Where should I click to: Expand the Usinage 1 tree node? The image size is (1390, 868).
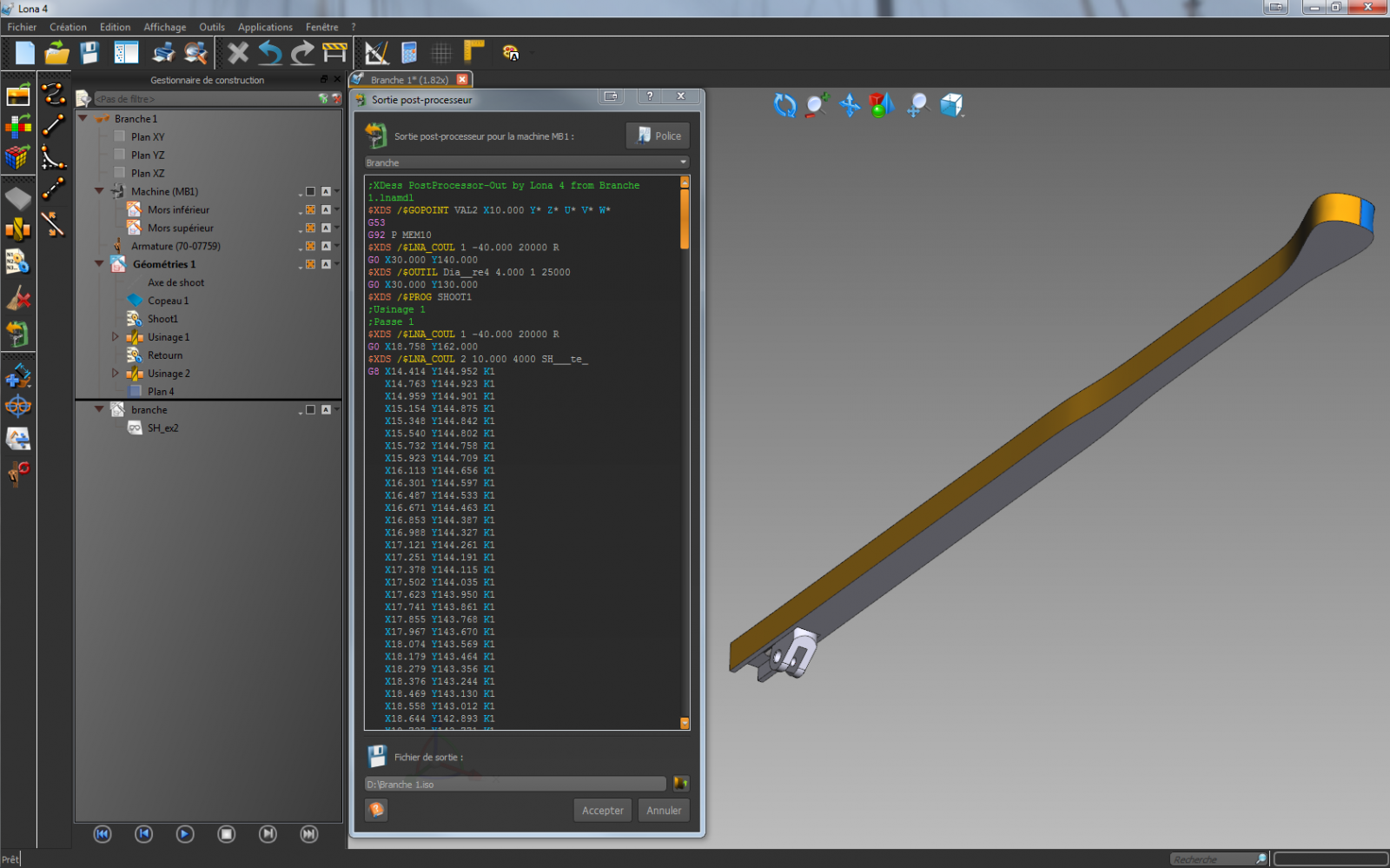(115, 337)
